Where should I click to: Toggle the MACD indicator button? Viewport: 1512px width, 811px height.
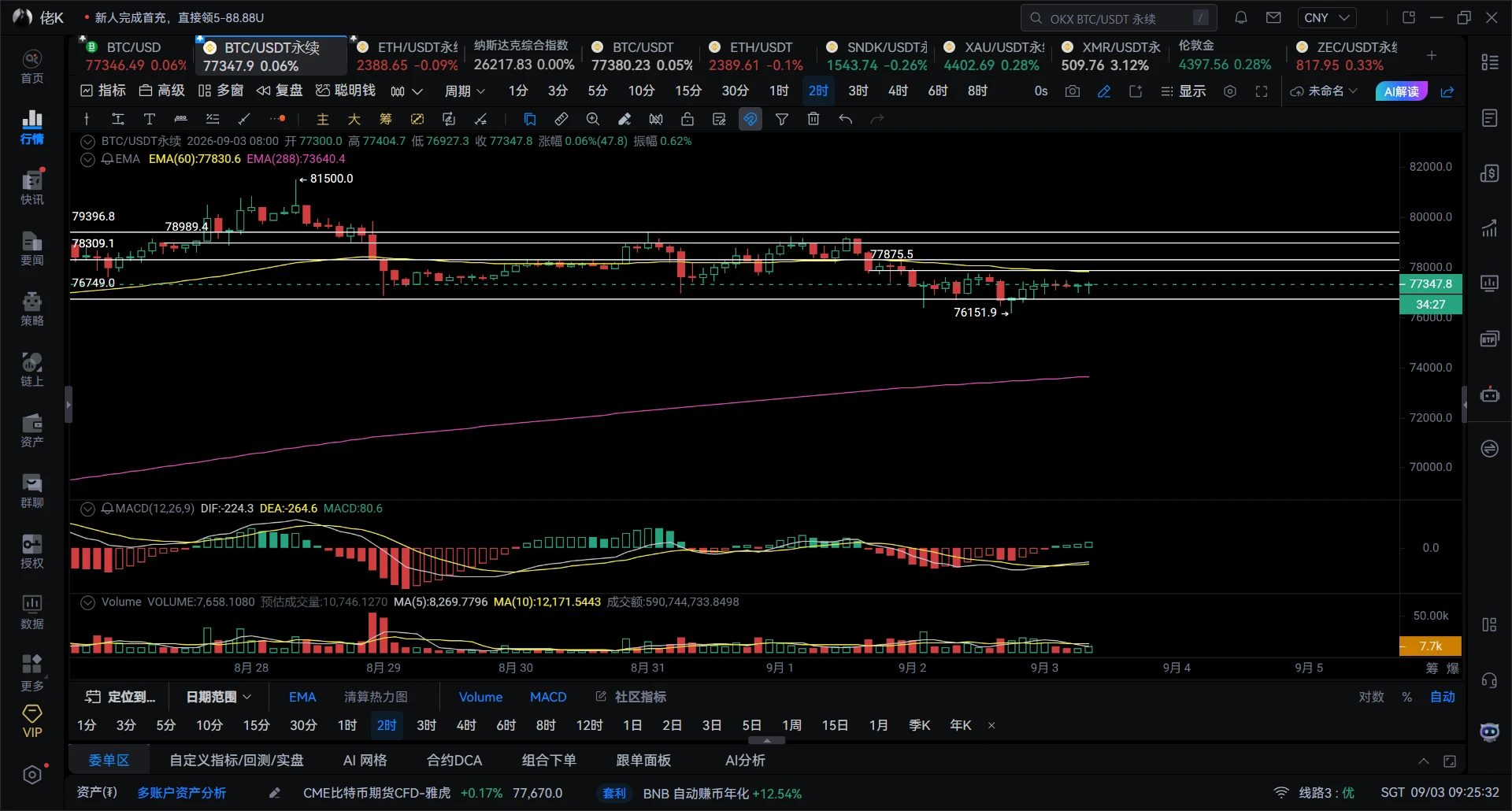[548, 697]
